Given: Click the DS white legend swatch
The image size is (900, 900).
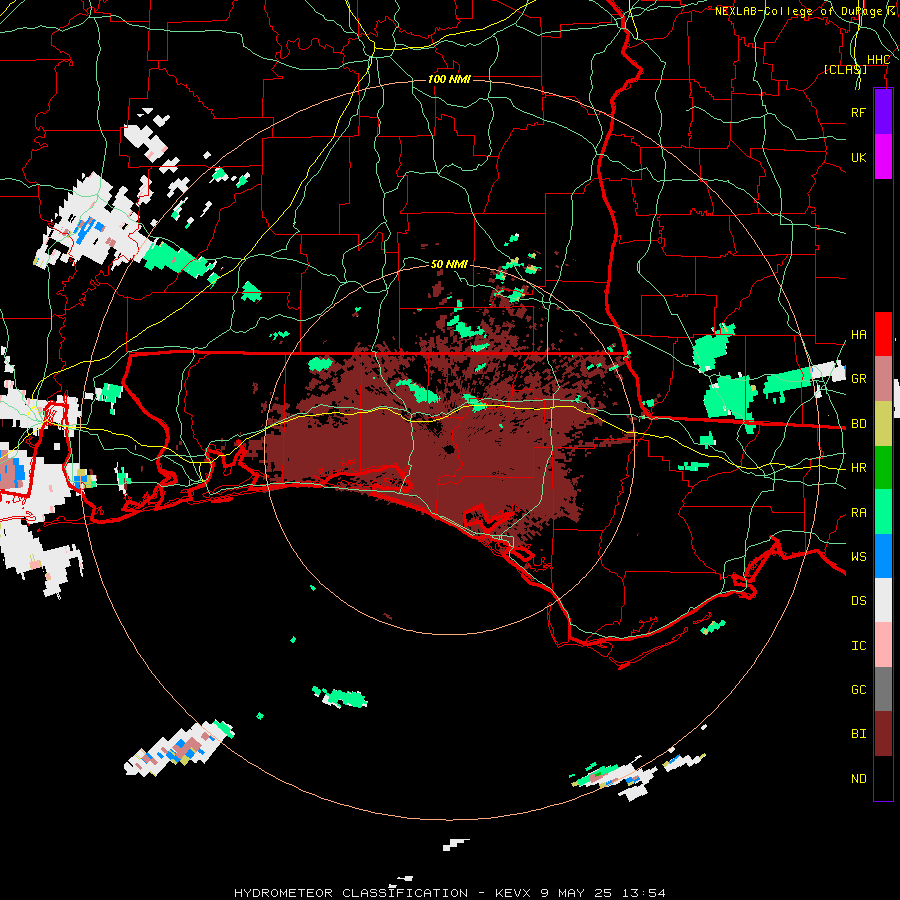Looking at the screenshot, I should [x=883, y=600].
